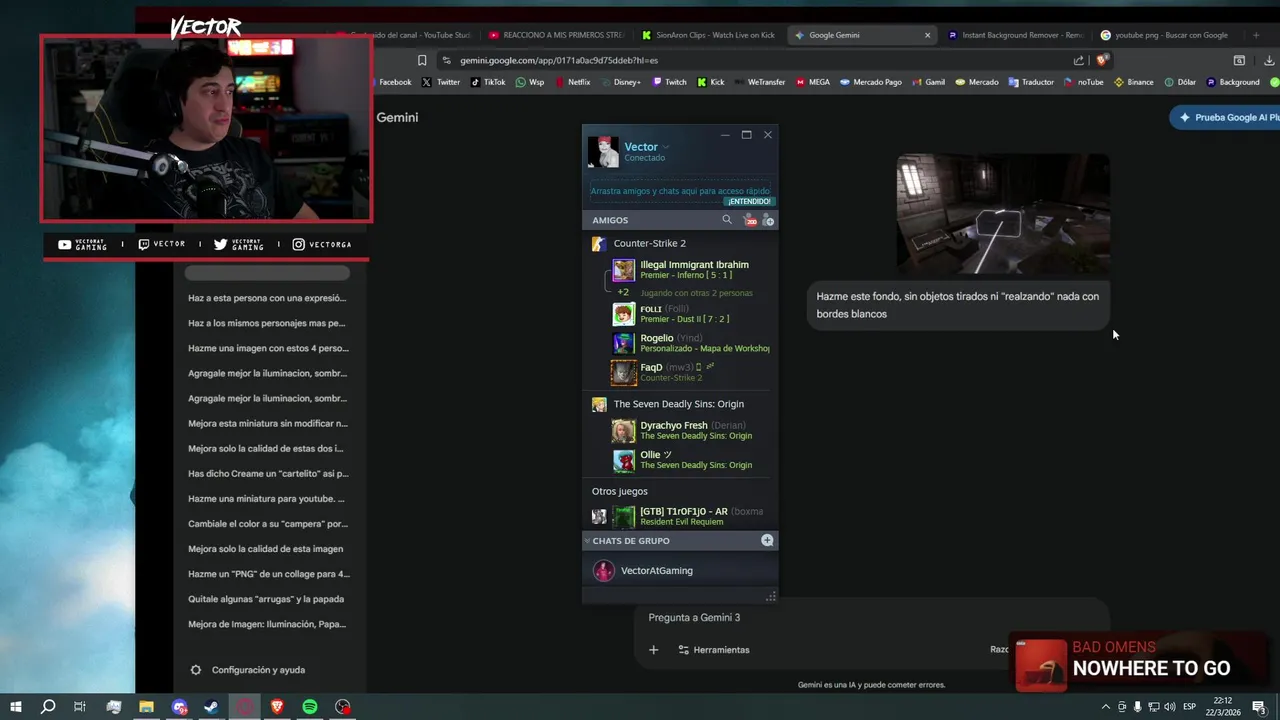Dismiss tip with ¡ENTENDIDO! button
This screenshot has width=1280, height=720.
[749, 201]
